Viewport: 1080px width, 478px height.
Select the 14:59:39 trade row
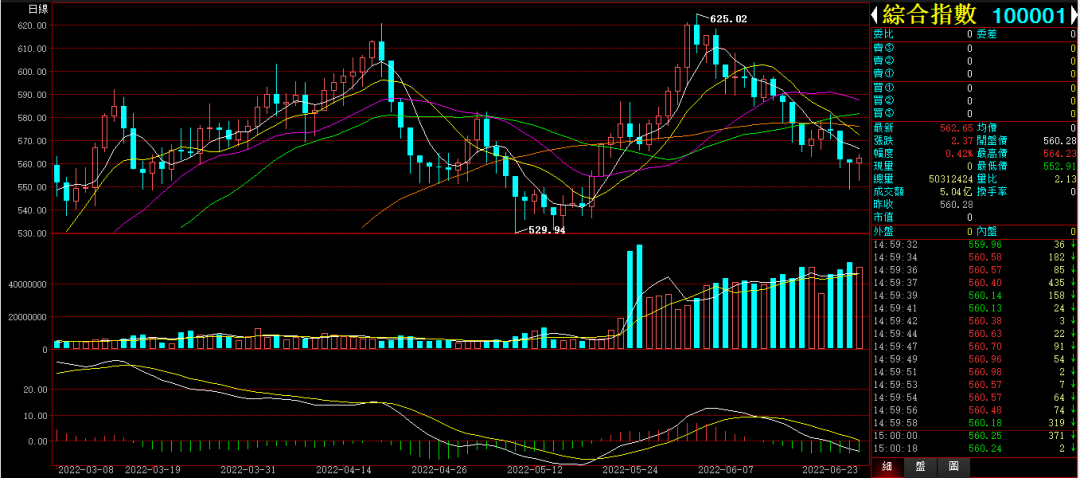[x=975, y=295]
